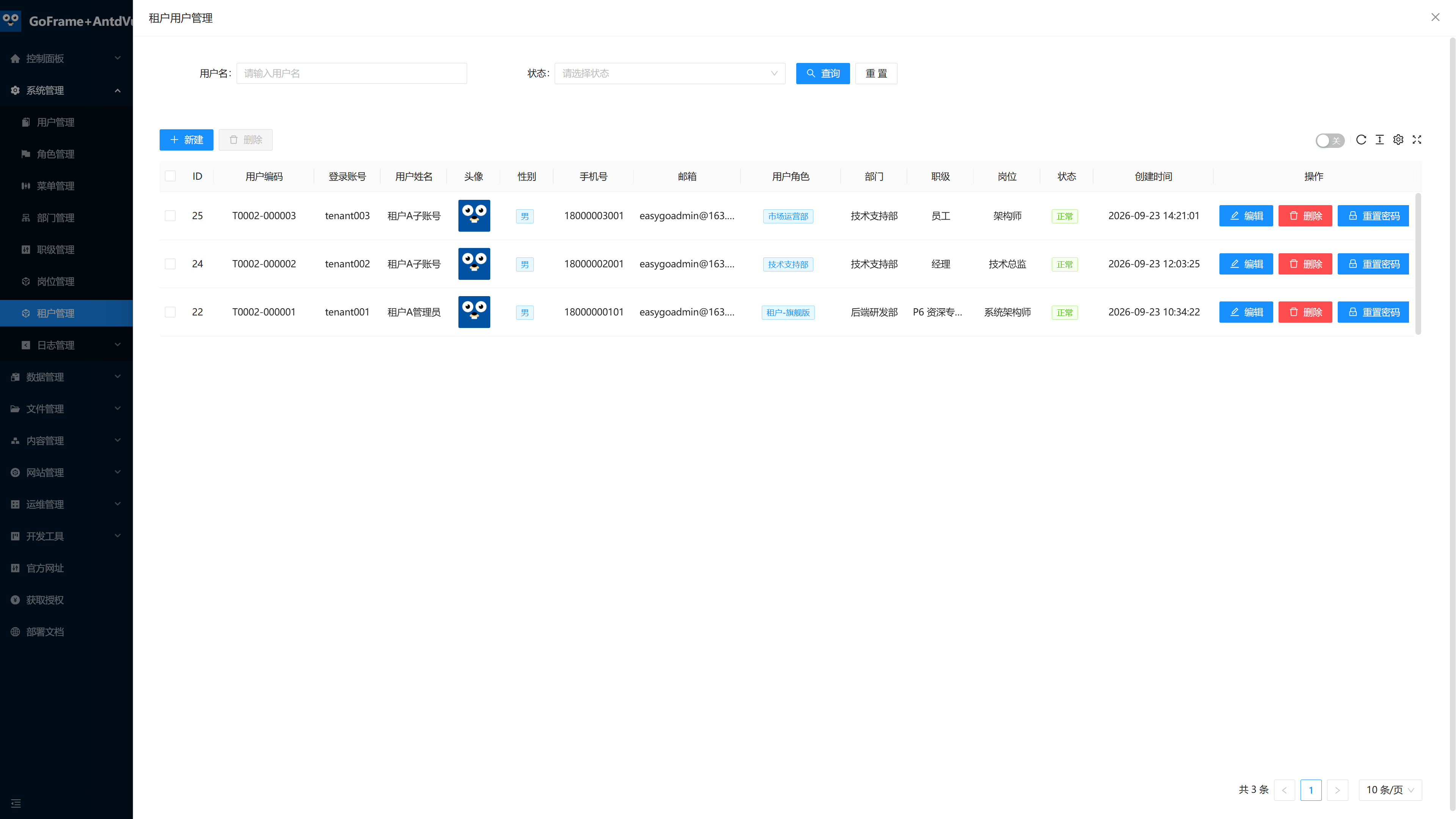Open 用户管理 in the sidebar
This screenshot has height=819, width=1456.
click(x=66, y=122)
